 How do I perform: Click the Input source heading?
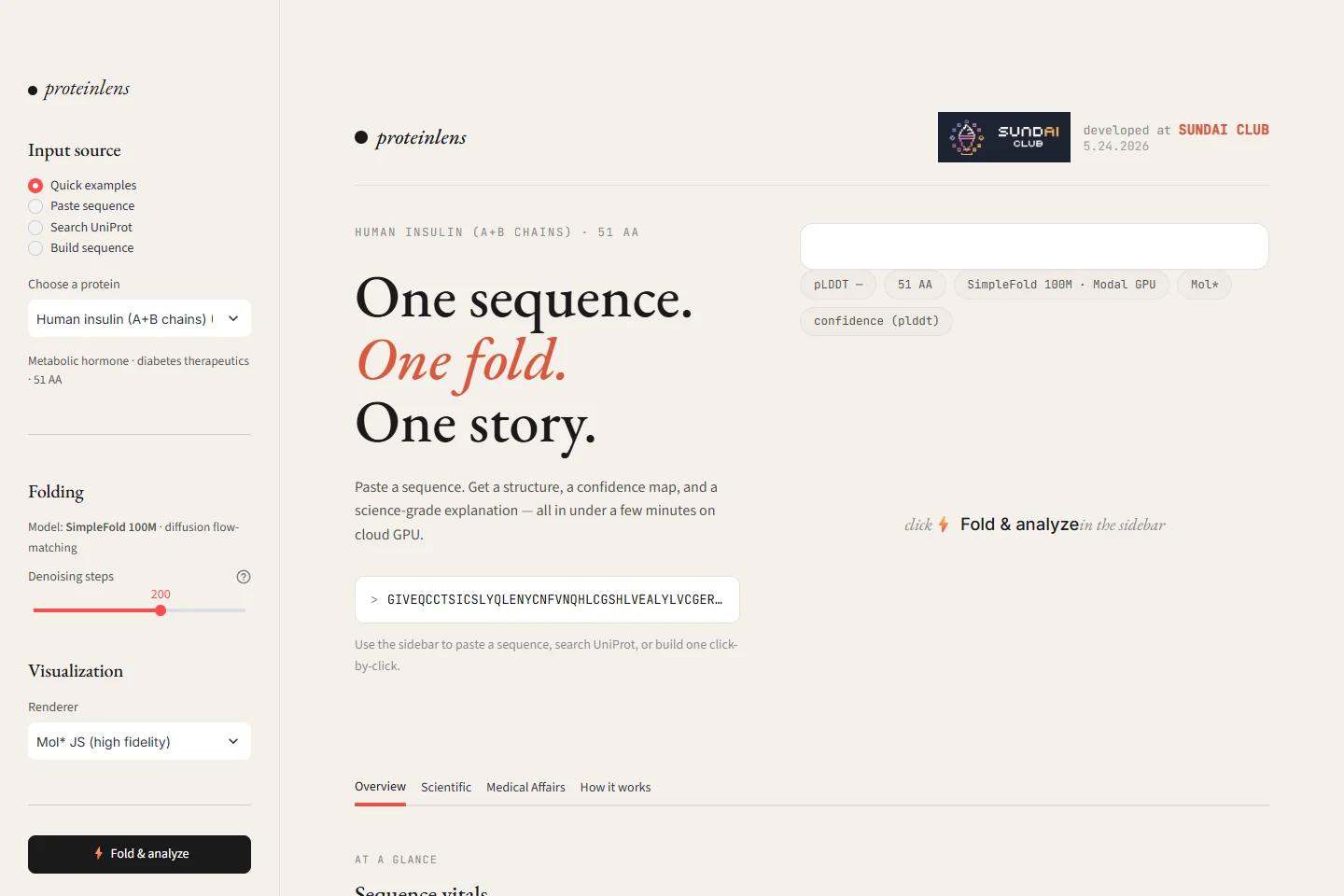pyautogui.click(x=75, y=150)
